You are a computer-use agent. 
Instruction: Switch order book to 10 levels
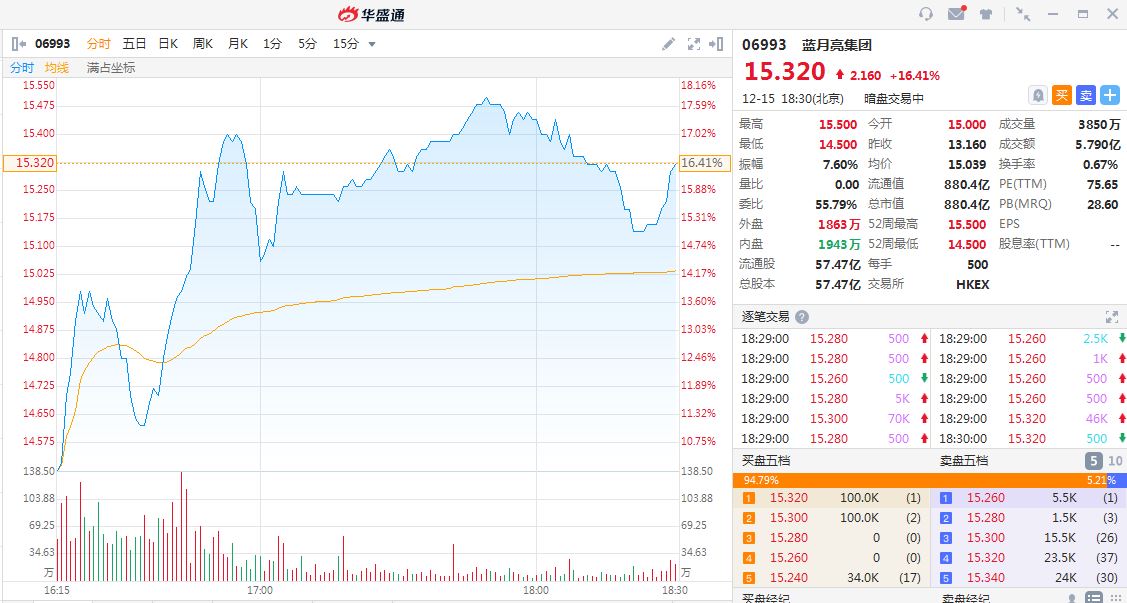point(1115,460)
